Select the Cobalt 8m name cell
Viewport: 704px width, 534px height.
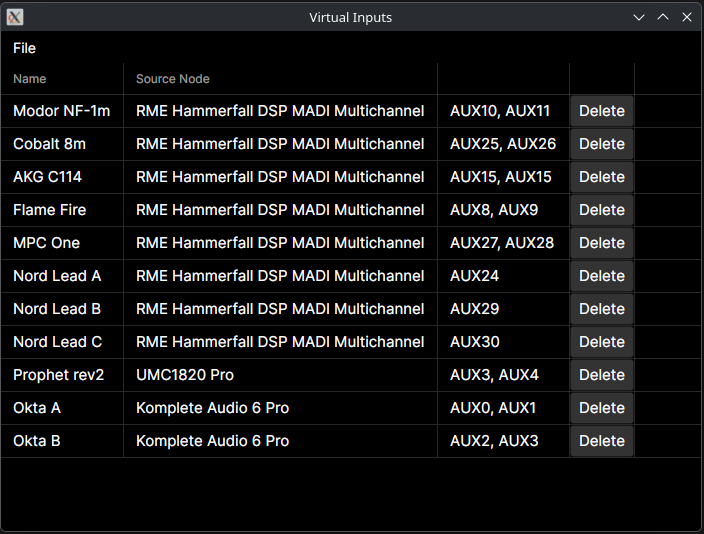pos(62,144)
